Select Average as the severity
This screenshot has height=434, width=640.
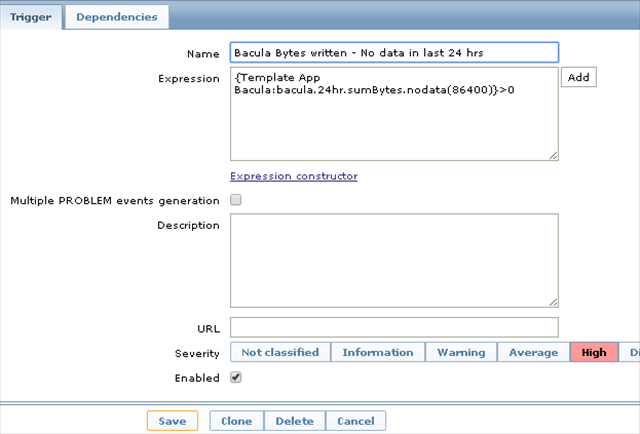pyautogui.click(x=533, y=352)
